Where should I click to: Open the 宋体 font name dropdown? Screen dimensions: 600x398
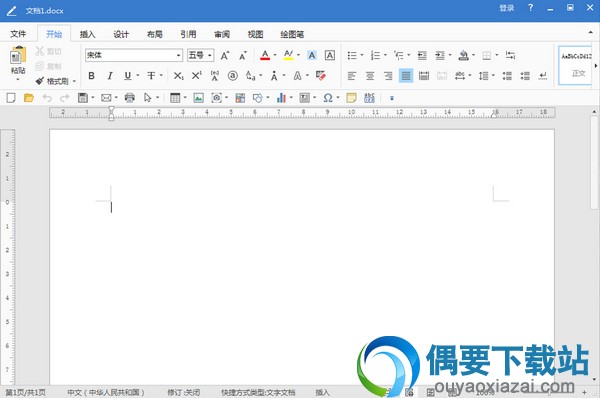pos(178,55)
